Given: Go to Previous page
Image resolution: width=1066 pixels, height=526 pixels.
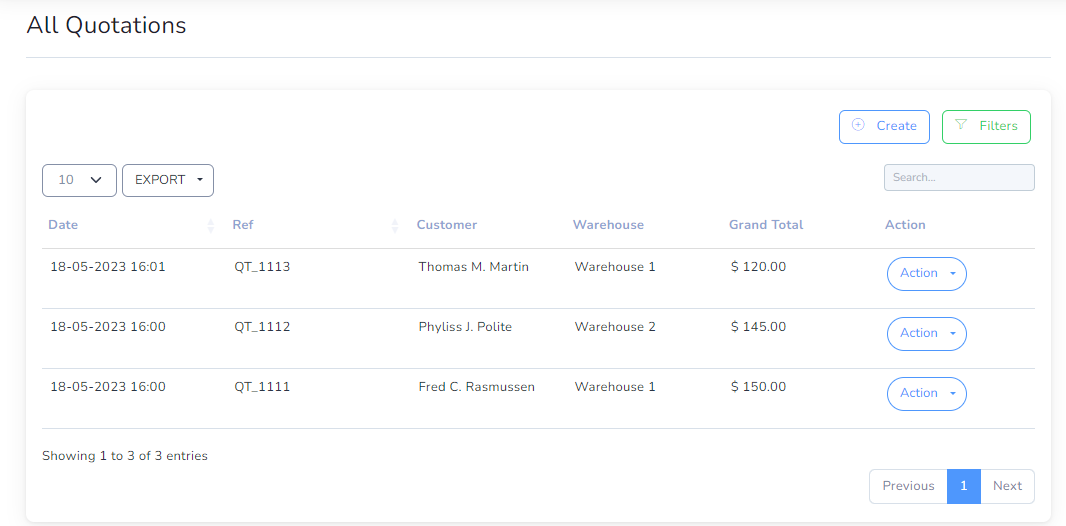Looking at the screenshot, I should pyautogui.click(x=908, y=486).
